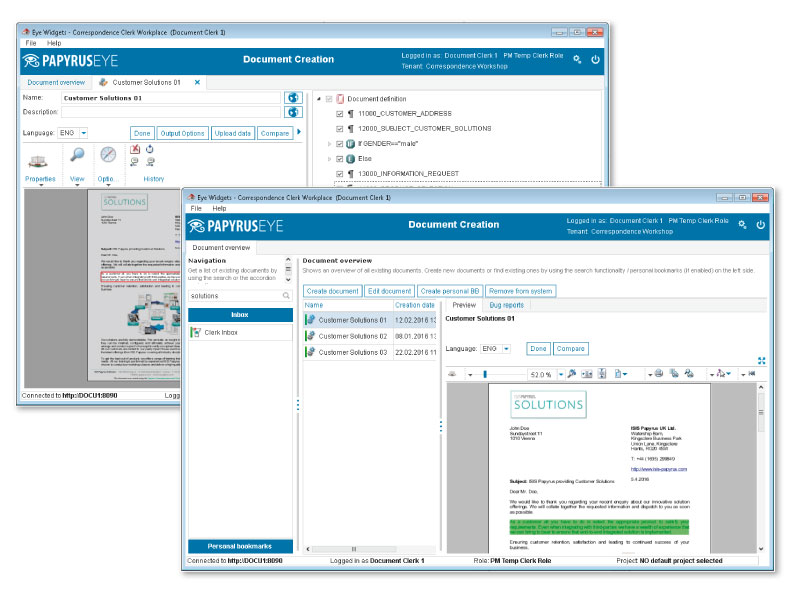Toggle the 12000_SUBJECT_CUSTOMER_SOLUTIONS checkbox

pyautogui.click(x=339, y=129)
